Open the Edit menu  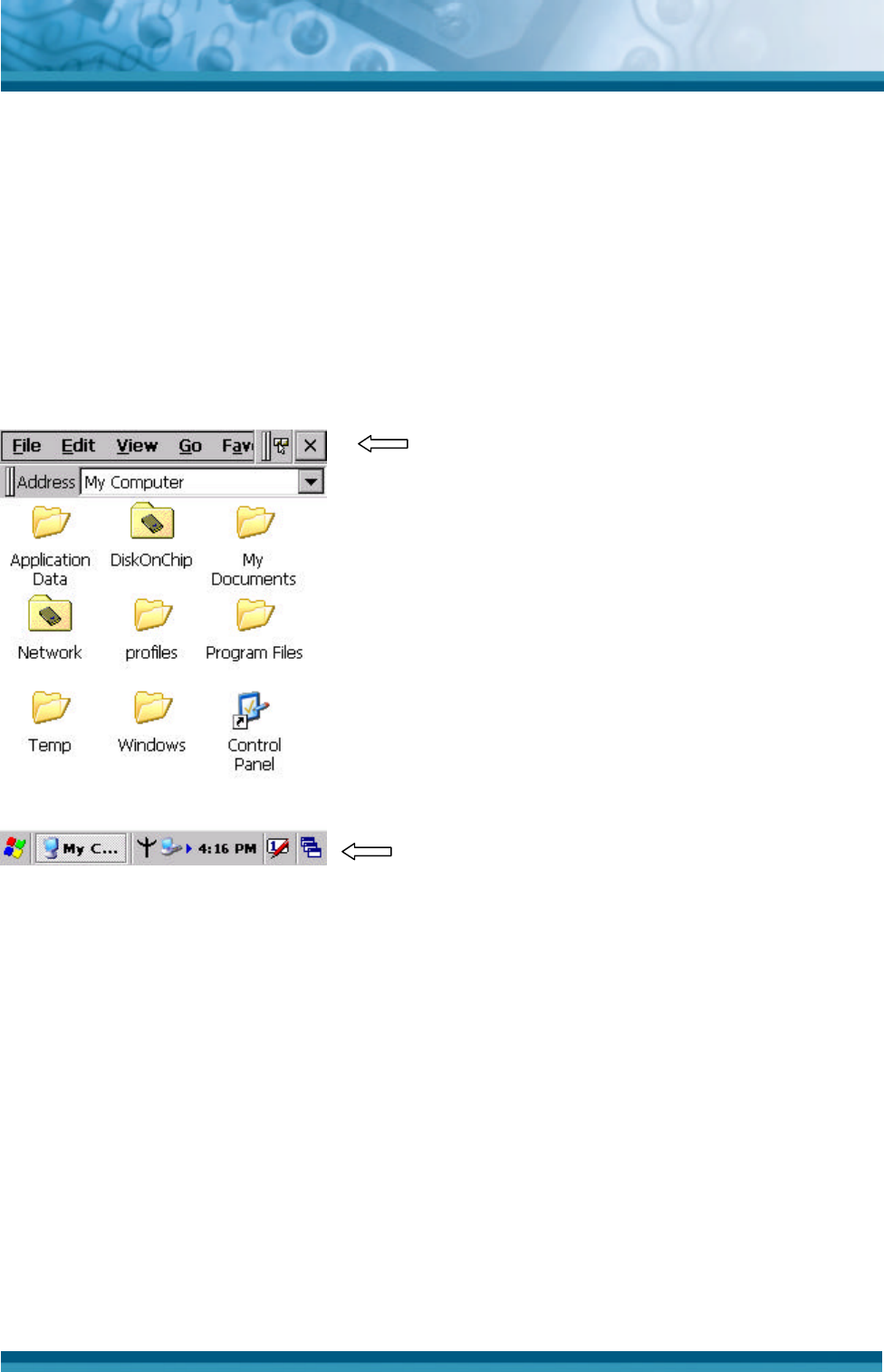[78, 446]
